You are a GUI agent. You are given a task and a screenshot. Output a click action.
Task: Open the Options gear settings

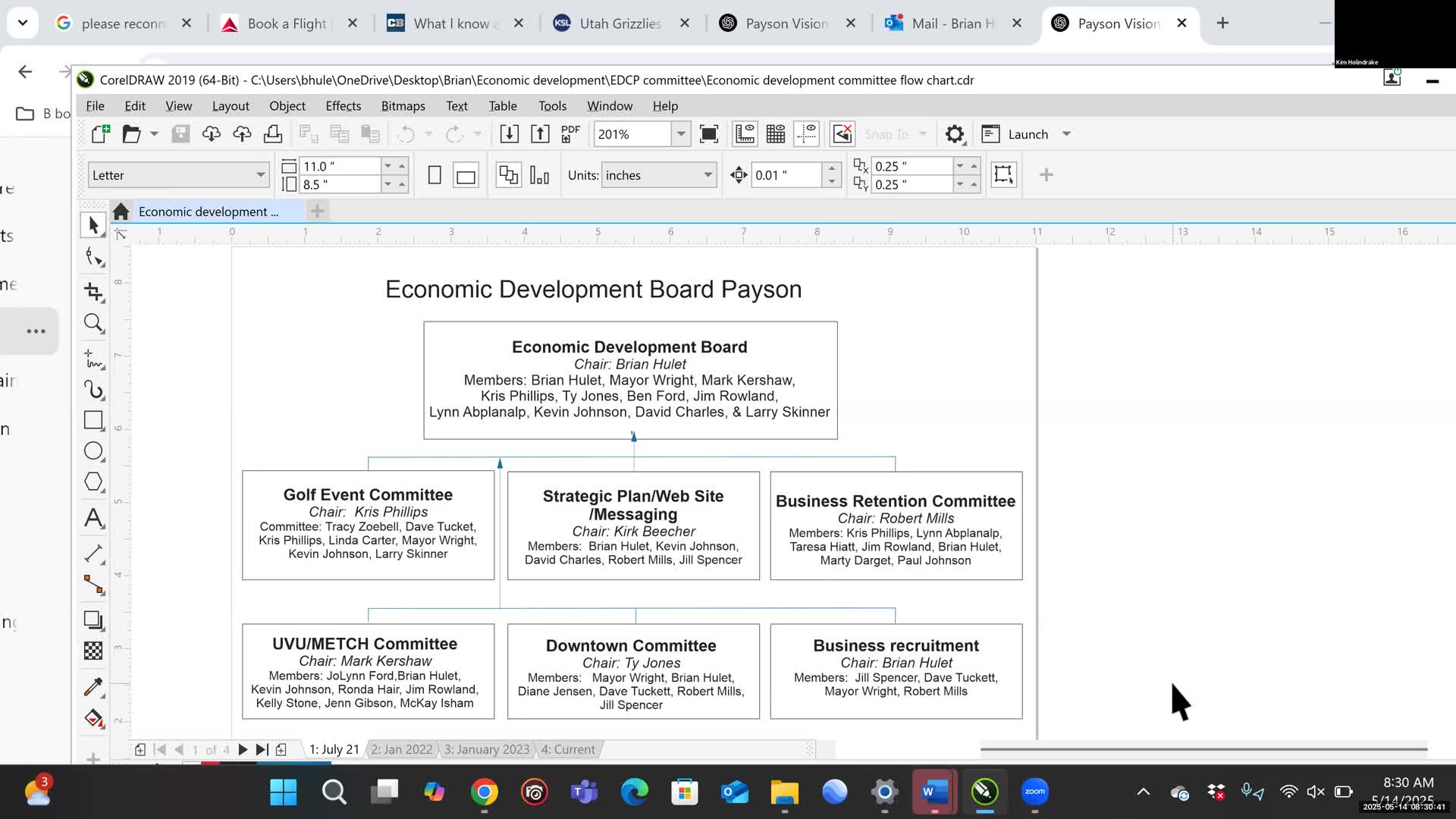point(955,134)
